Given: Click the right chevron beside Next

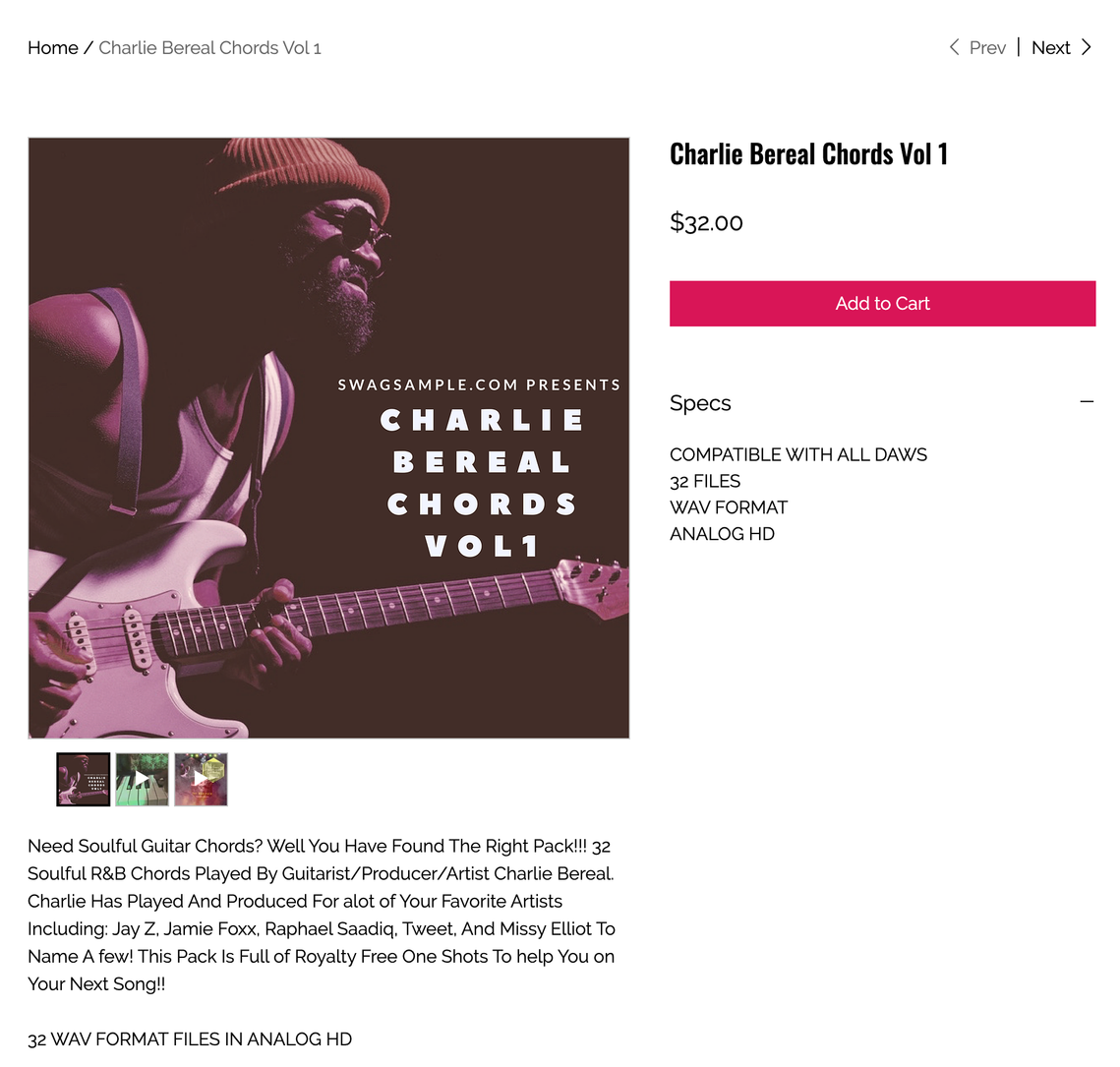Looking at the screenshot, I should [1087, 48].
